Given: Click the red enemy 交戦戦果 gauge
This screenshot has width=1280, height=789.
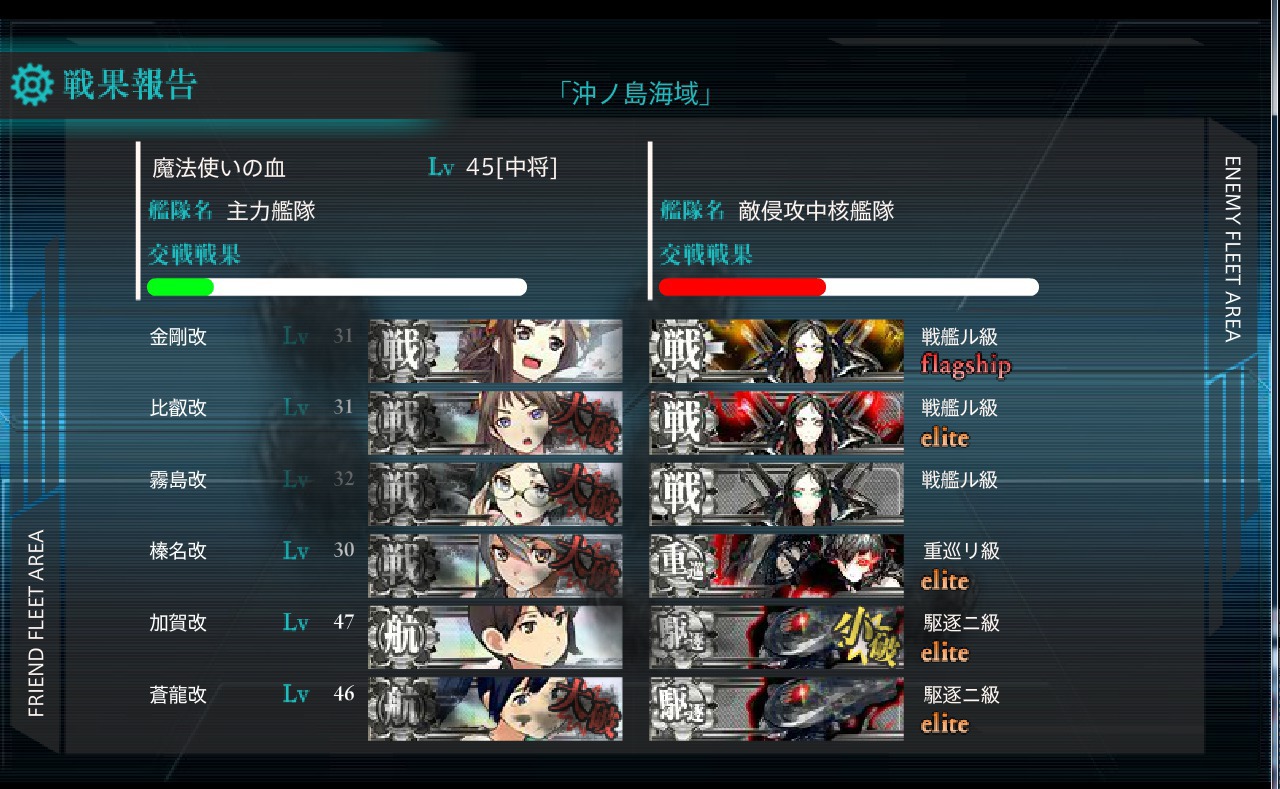Looking at the screenshot, I should (849, 287).
